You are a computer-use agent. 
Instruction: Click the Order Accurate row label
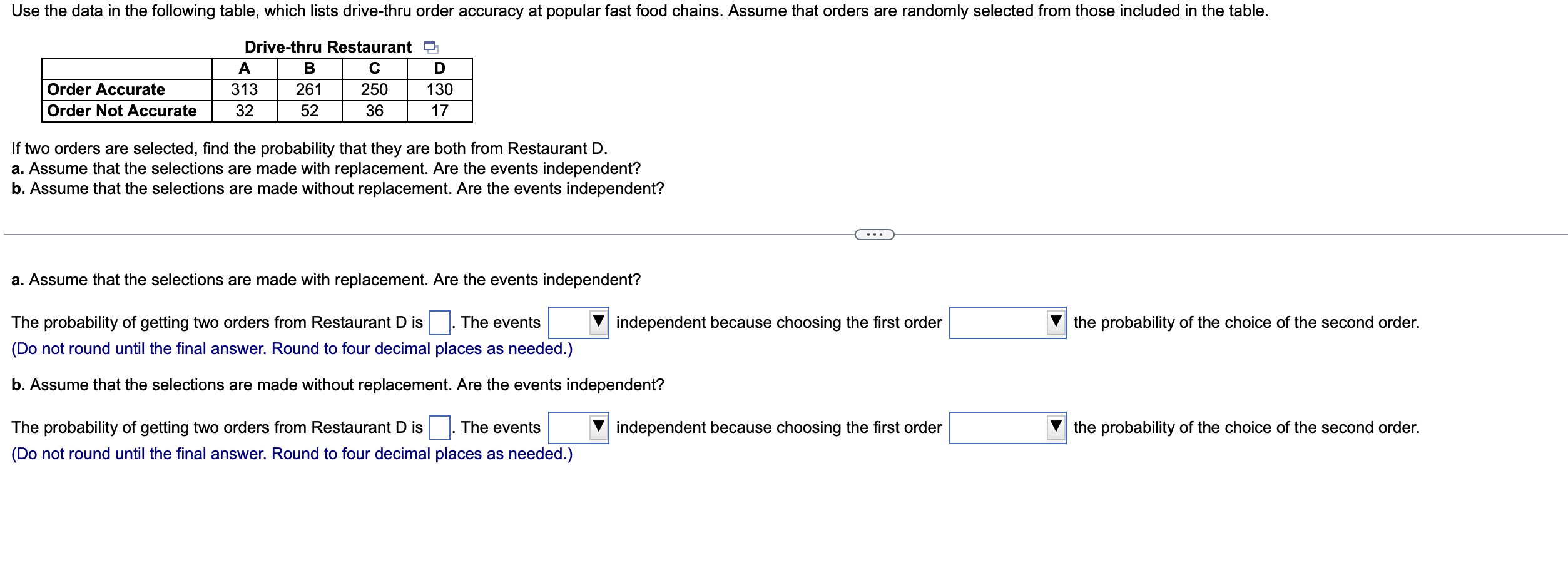(106, 89)
